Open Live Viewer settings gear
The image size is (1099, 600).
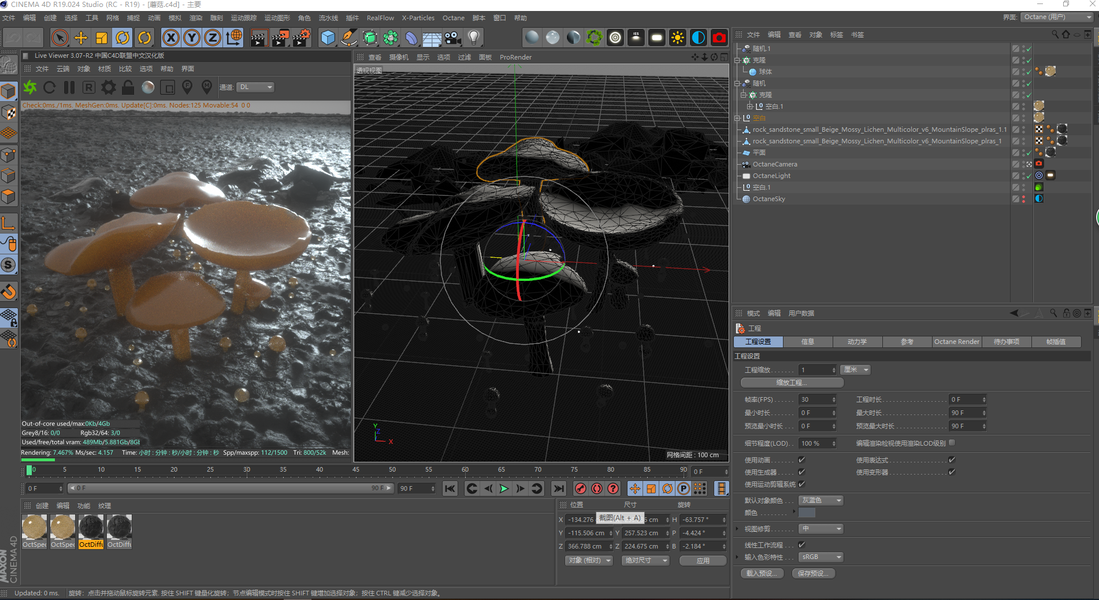click(x=109, y=87)
